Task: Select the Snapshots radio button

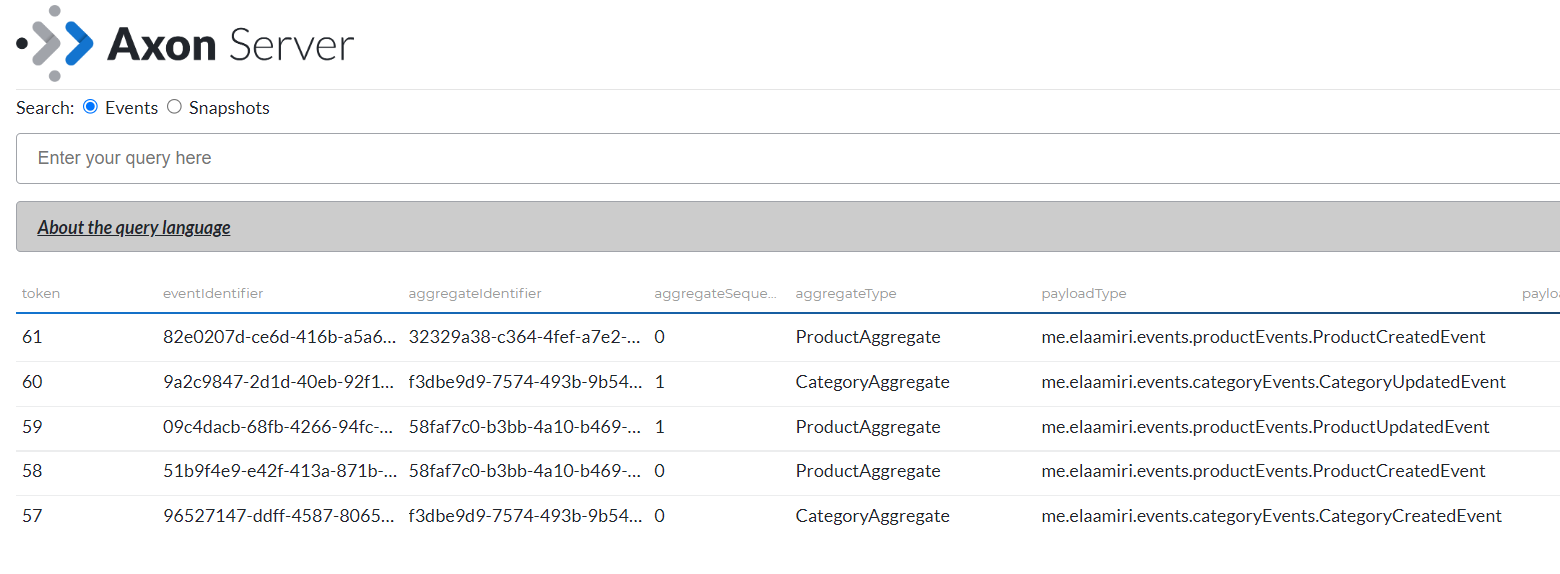Action: [174, 107]
